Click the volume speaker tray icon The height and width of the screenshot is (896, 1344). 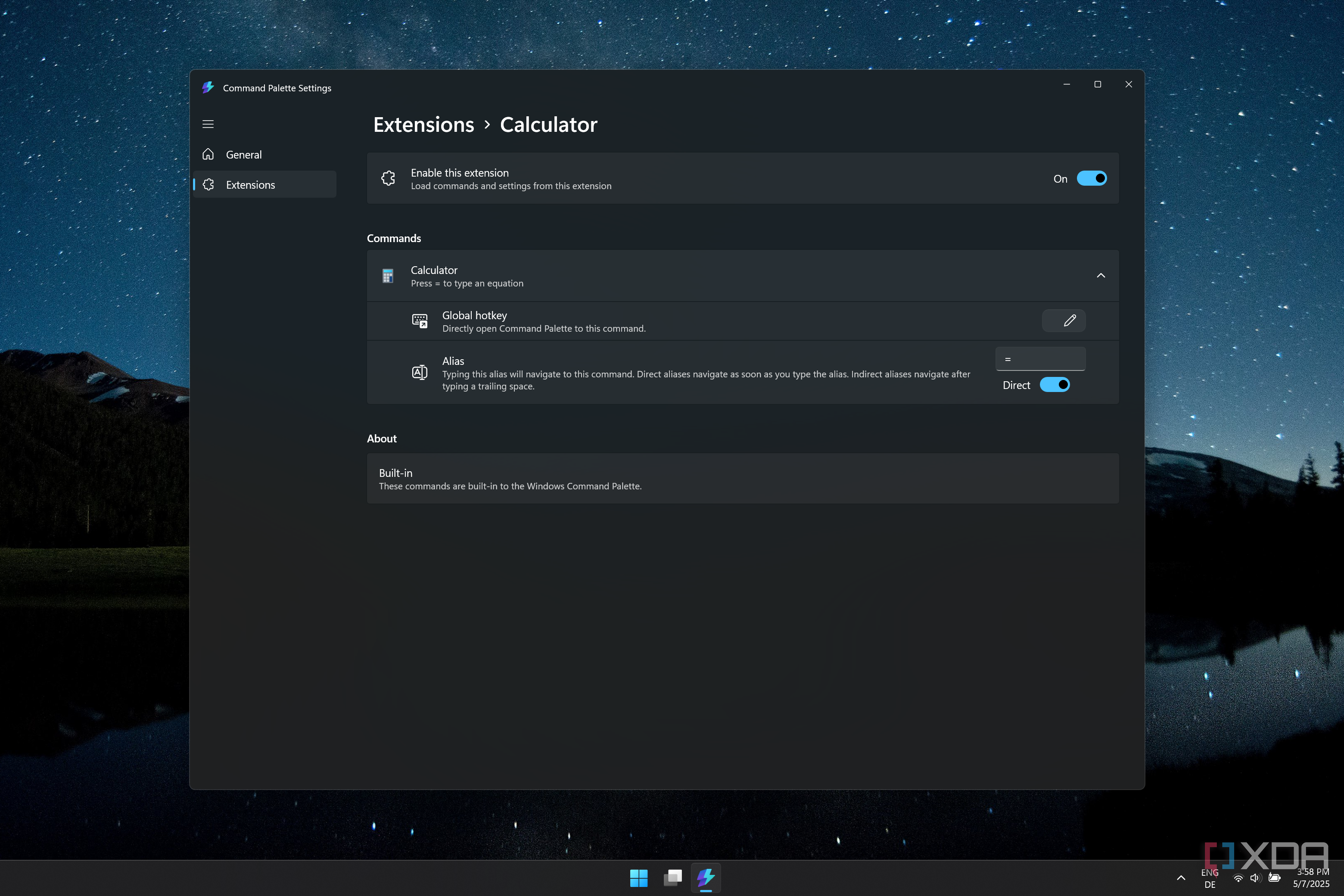1255,878
